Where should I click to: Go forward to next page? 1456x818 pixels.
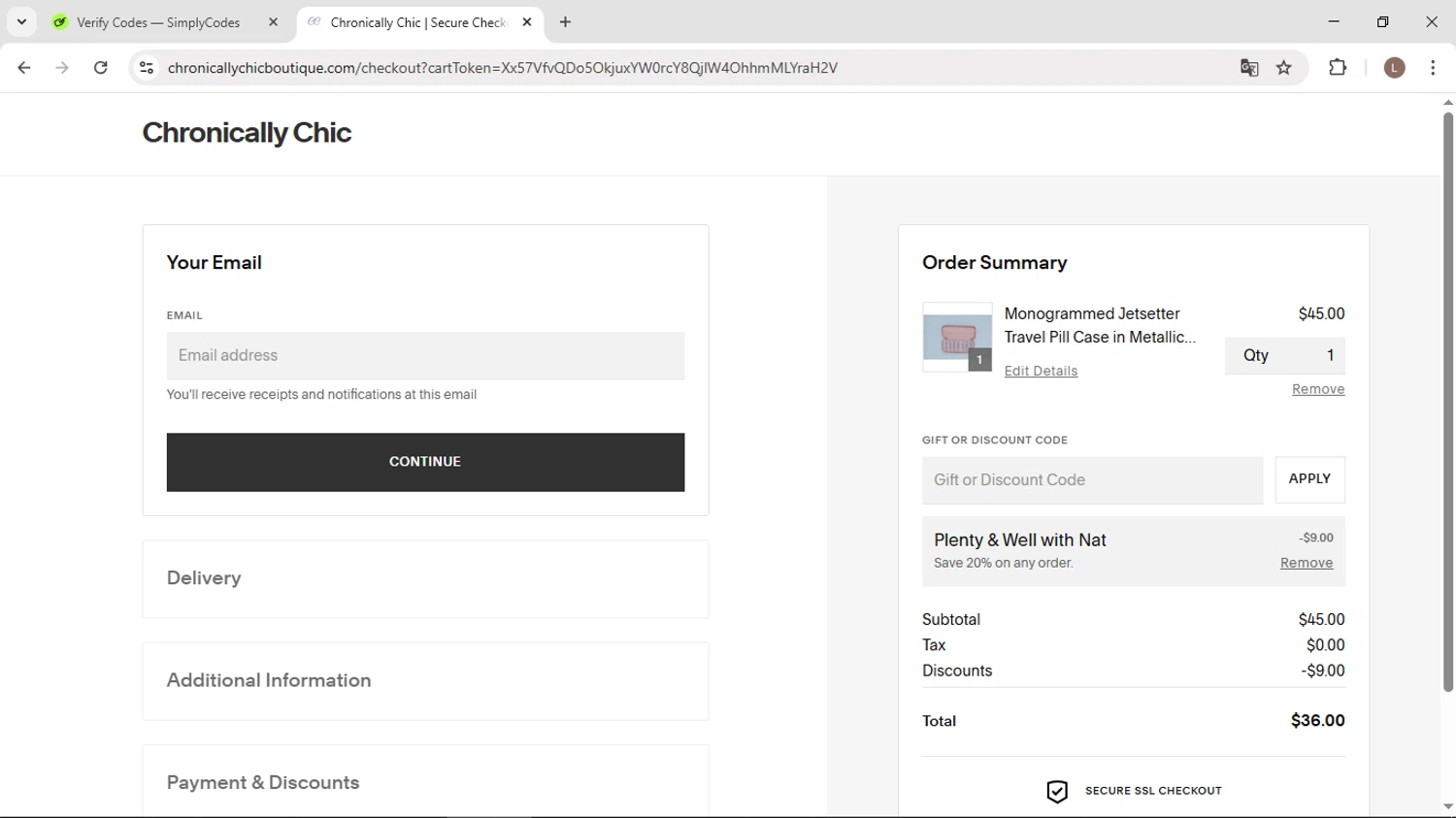point(62,68)
